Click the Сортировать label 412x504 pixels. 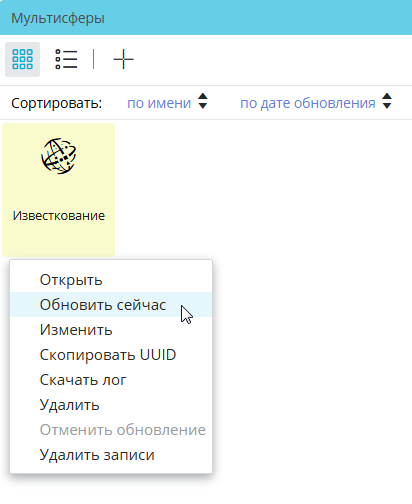click(x=56, y=103)
